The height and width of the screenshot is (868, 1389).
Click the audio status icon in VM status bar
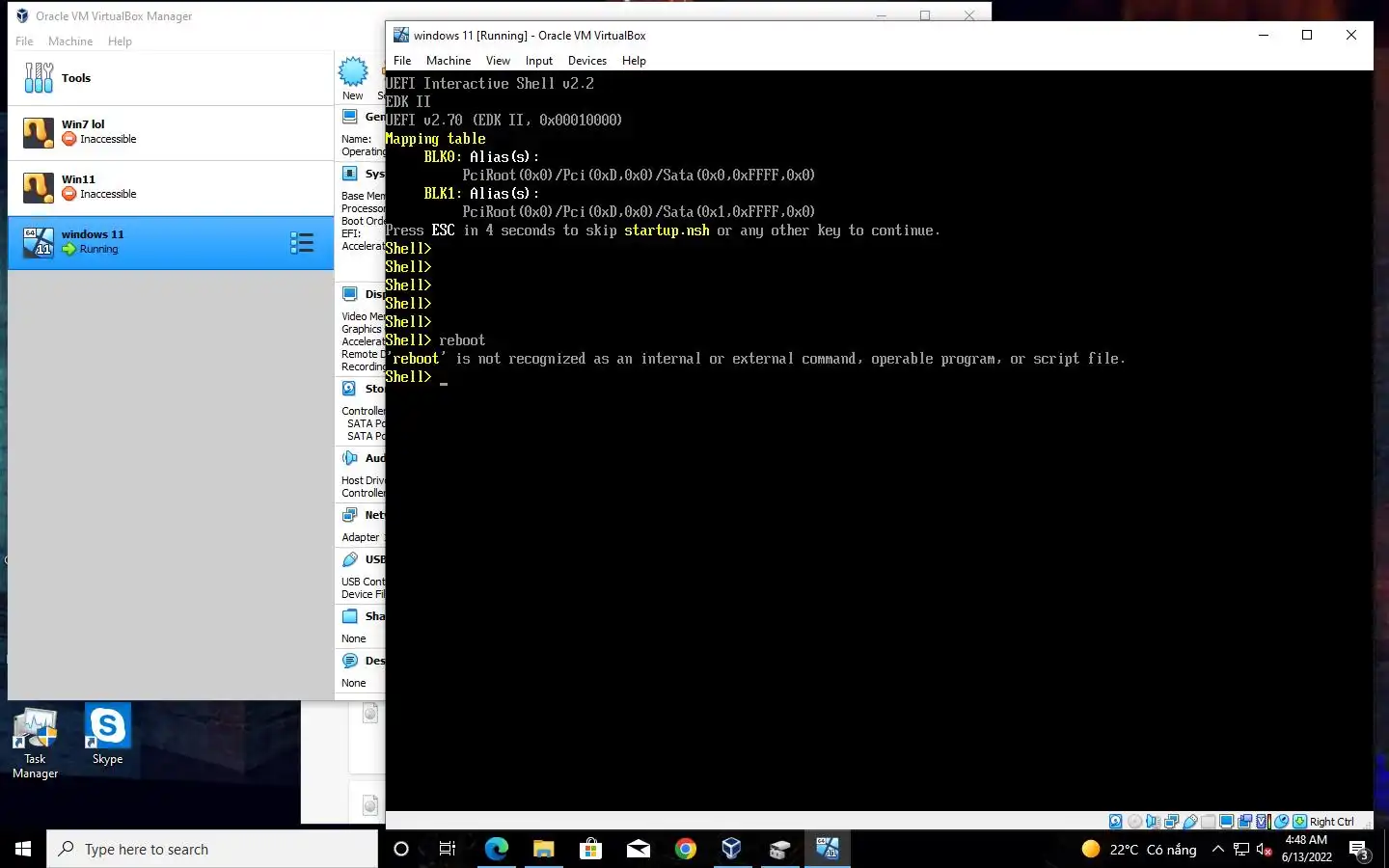tap(1153, 822)
